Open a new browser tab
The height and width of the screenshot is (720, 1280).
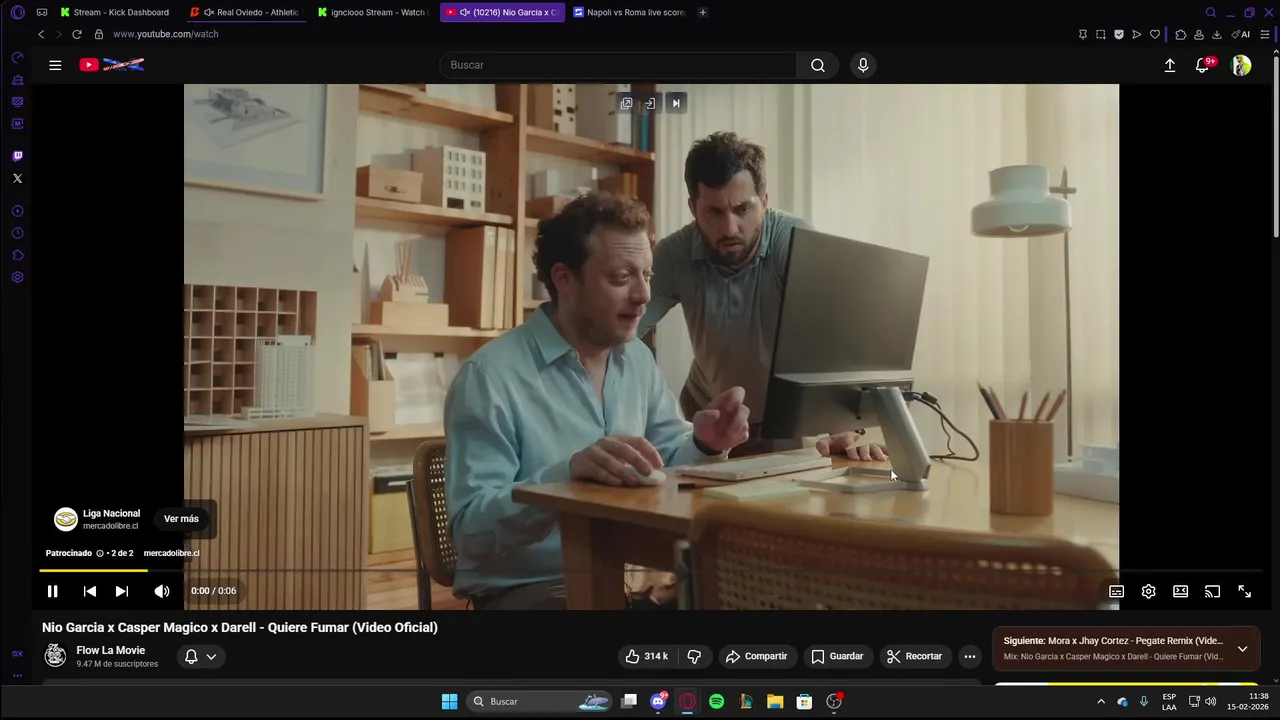[703, 12]
